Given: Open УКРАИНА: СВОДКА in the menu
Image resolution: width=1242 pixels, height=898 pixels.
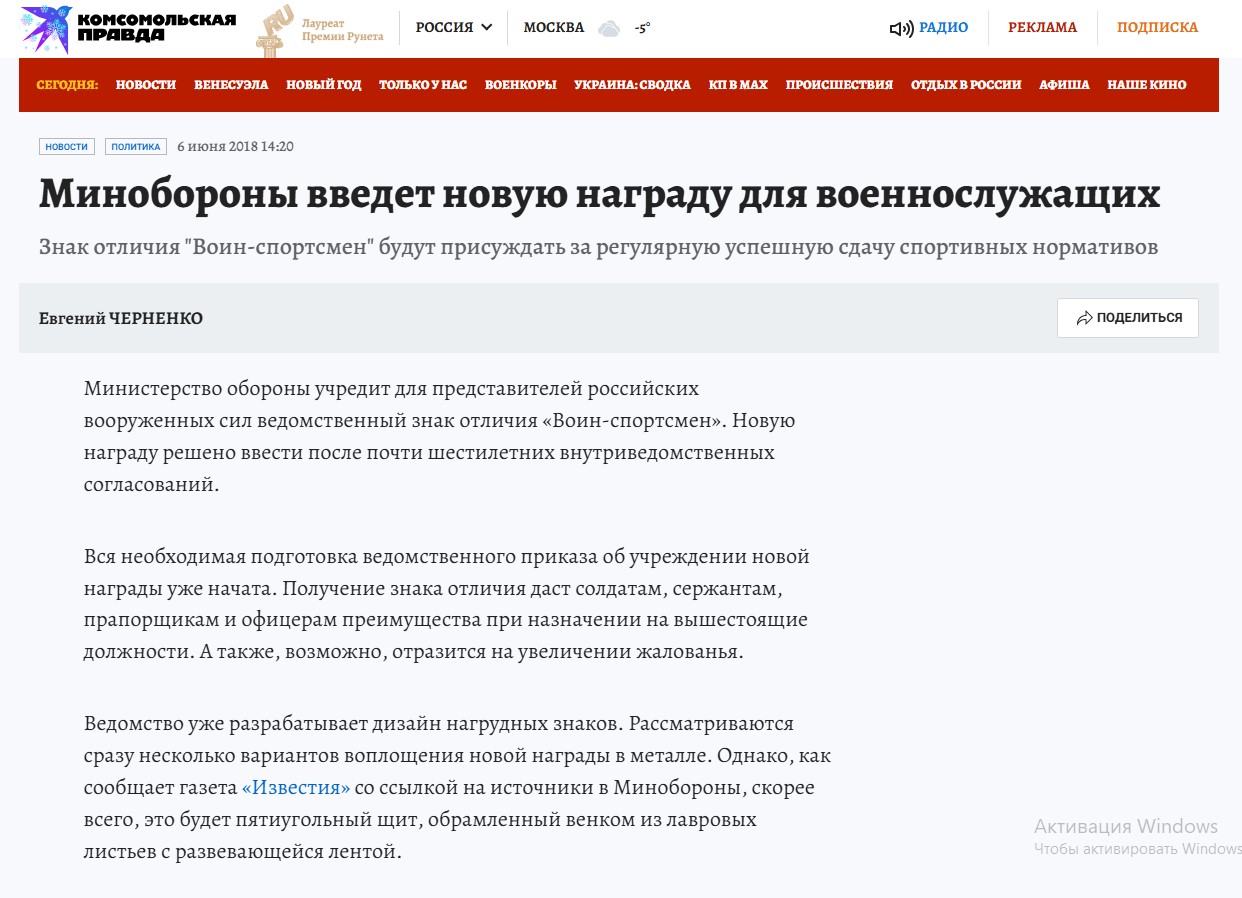Looking at the screenshot, I should click(632, 85).
